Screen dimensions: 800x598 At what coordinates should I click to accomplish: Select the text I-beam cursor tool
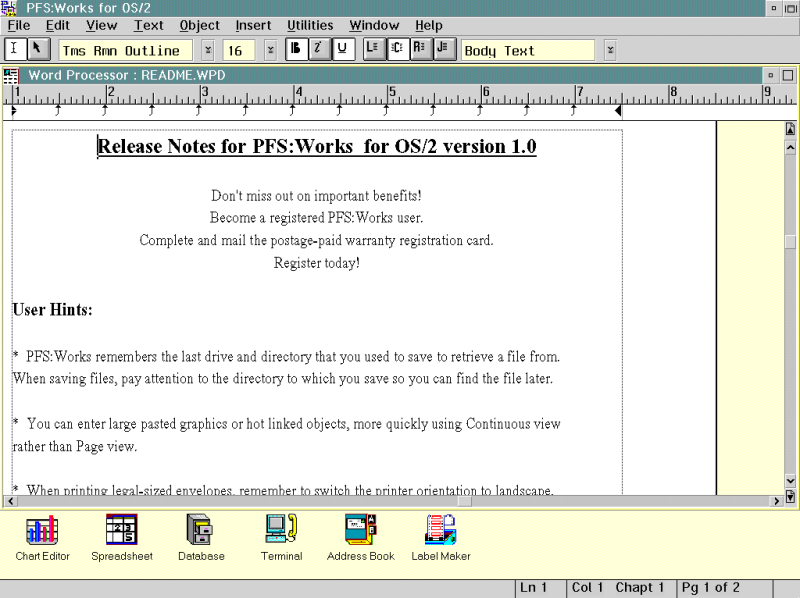click(x=16, y=49)
